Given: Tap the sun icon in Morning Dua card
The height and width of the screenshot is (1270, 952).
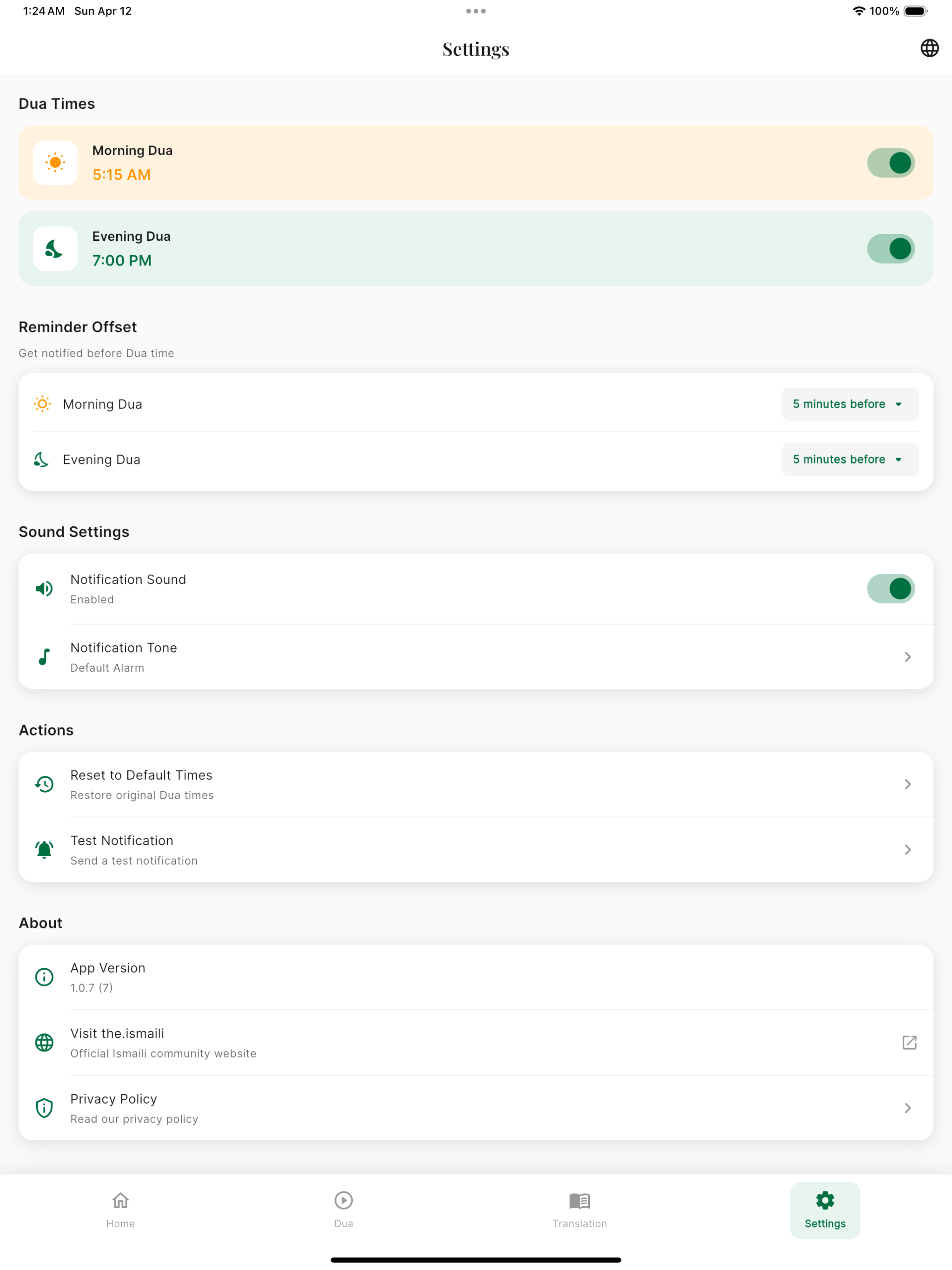Looking at the screenshot, I should (55, 163).
